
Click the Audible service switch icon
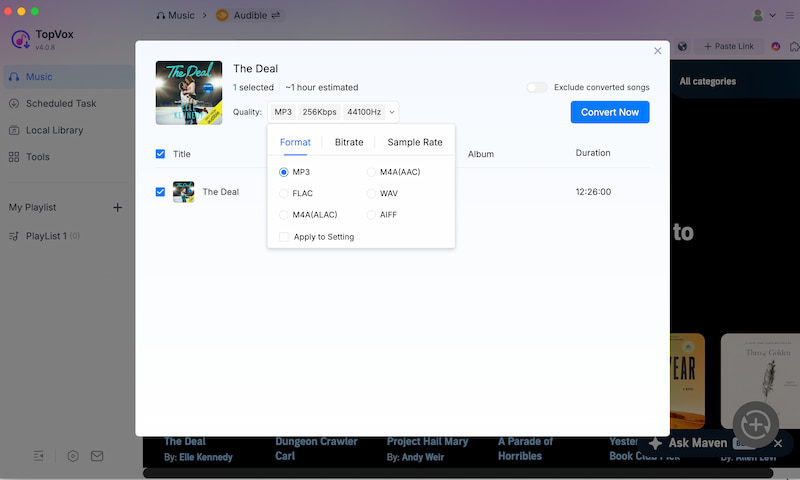[x=276, y=15]
